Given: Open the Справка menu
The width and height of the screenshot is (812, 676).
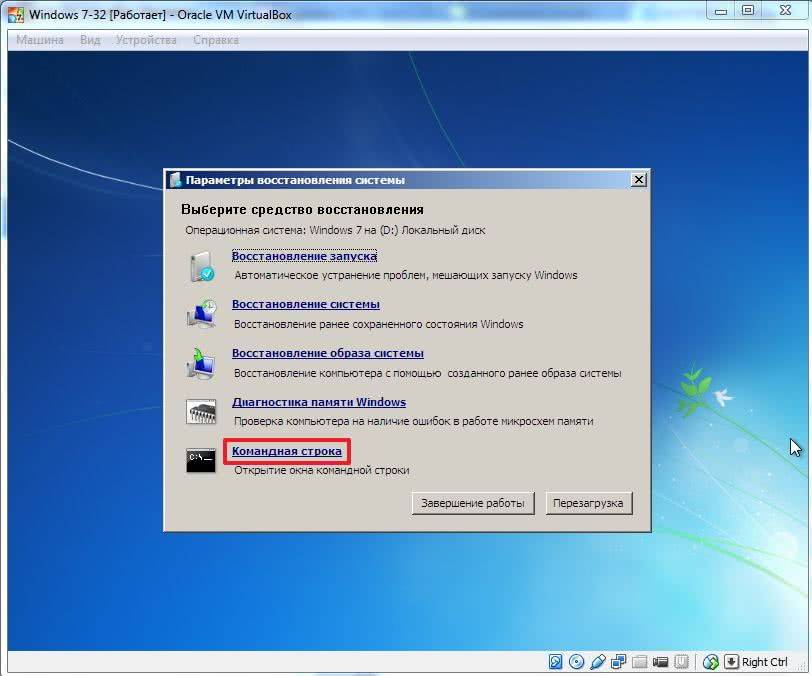Looking at the screenshot, I should (x=215, y=40).
